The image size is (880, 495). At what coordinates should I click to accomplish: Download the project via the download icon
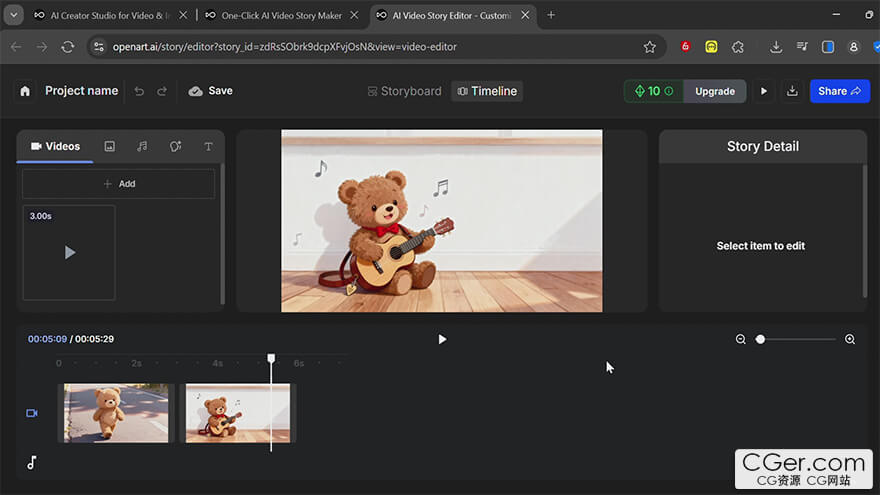[792, 91]
